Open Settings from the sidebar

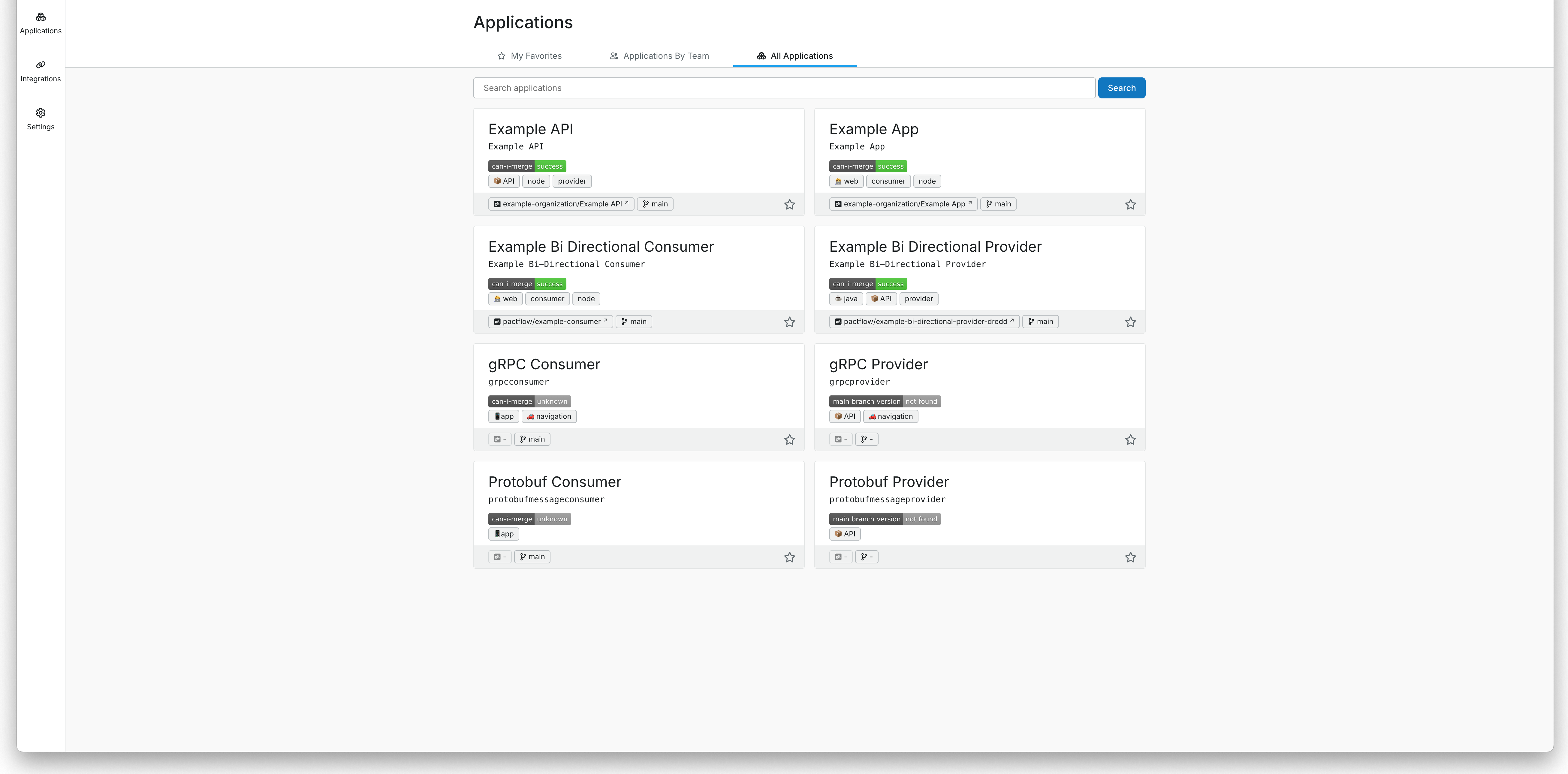(40, 119)
